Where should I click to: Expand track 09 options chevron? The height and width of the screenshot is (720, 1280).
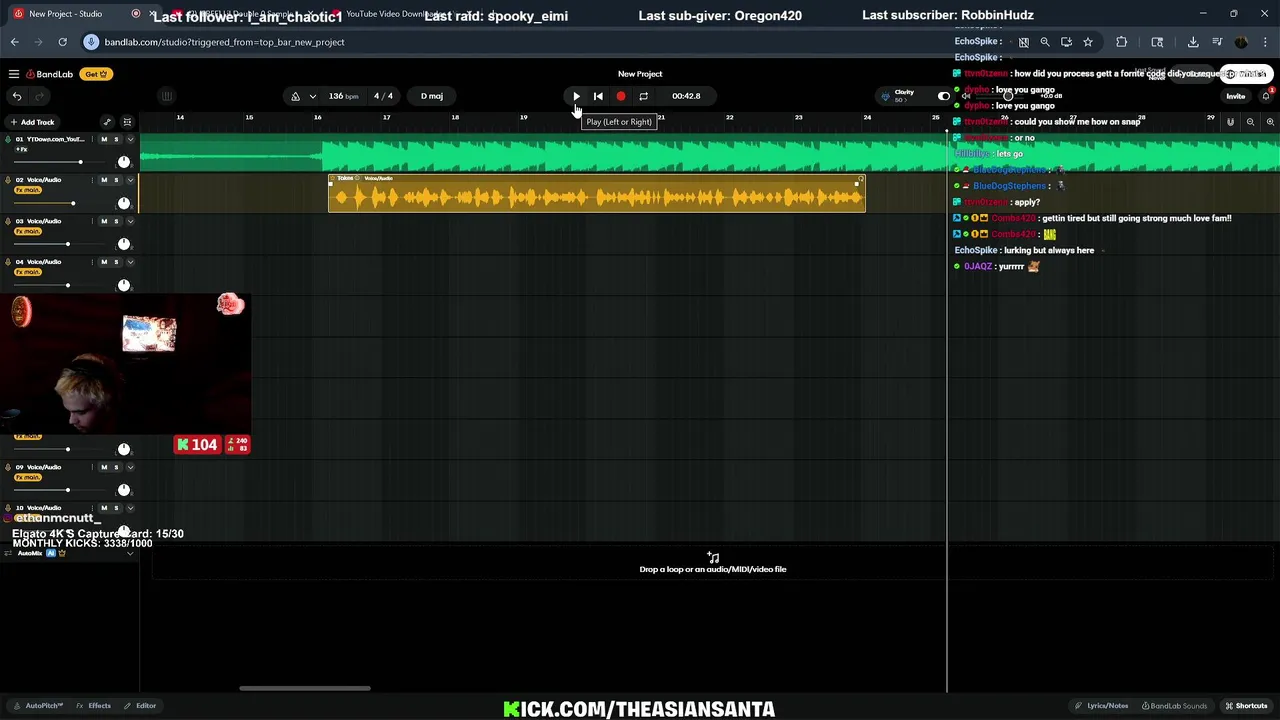point(130,467)
